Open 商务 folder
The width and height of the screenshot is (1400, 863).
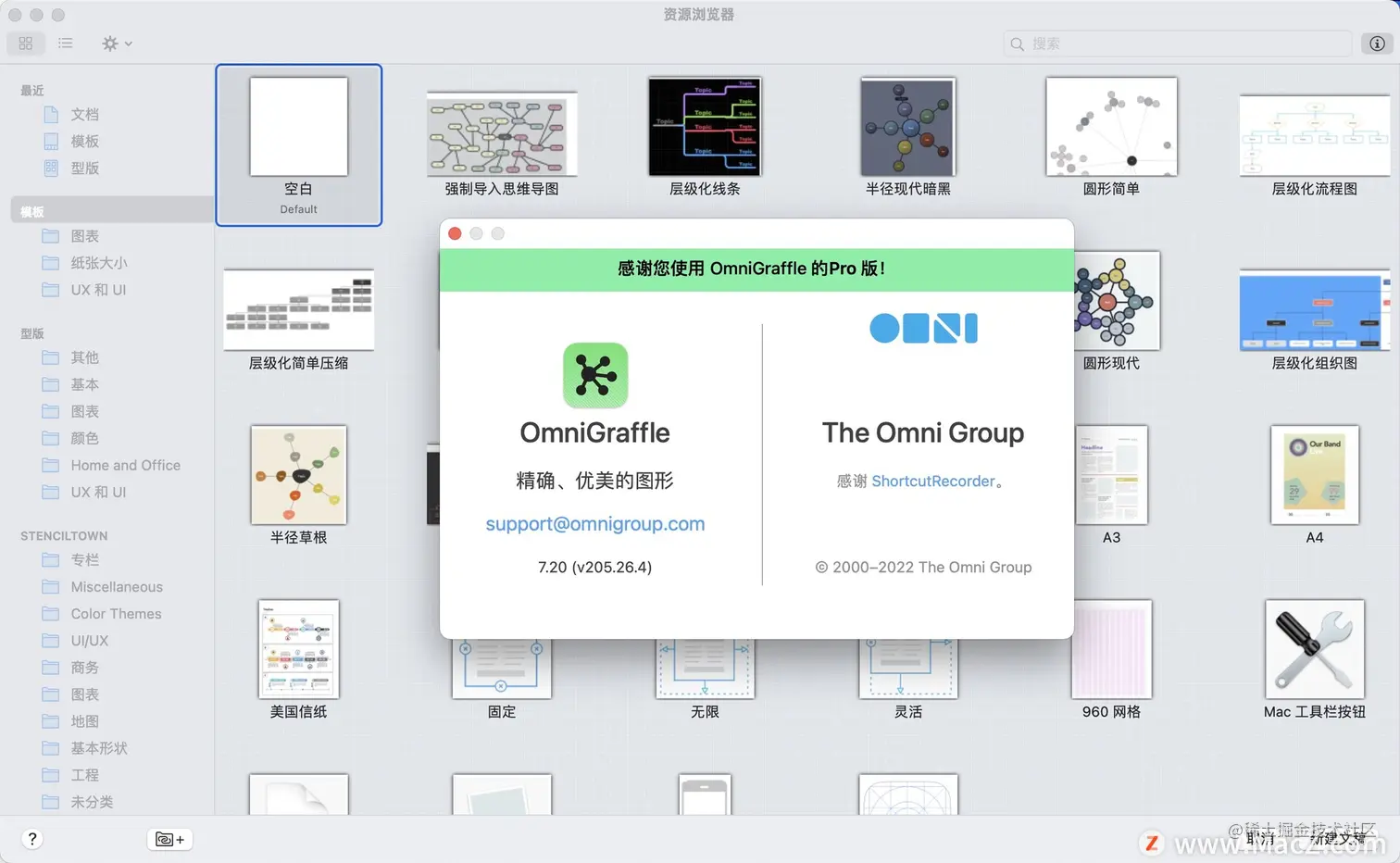[x=84, y=668]
